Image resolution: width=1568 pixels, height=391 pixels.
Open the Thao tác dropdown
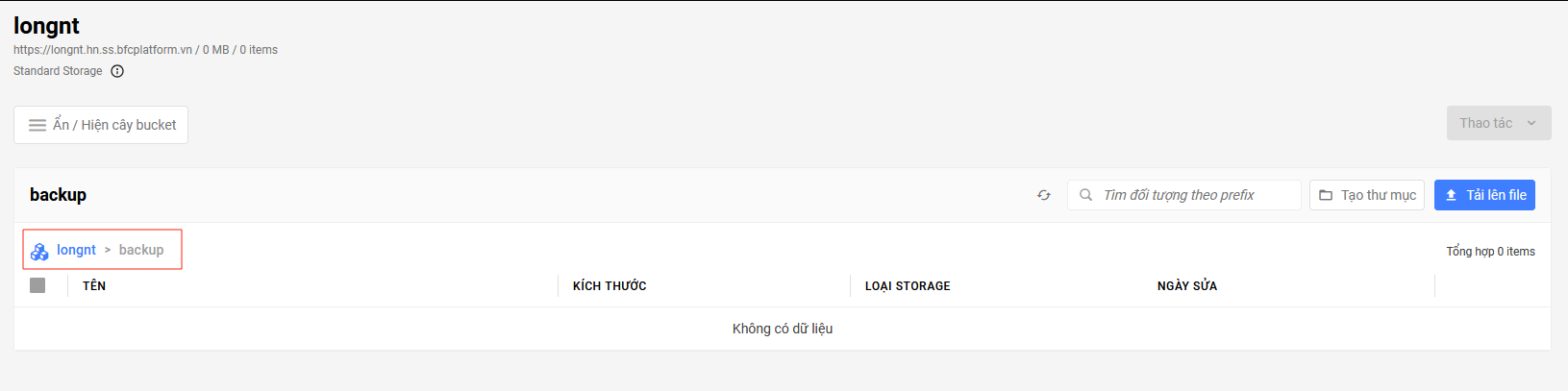tap(1499, 123)
